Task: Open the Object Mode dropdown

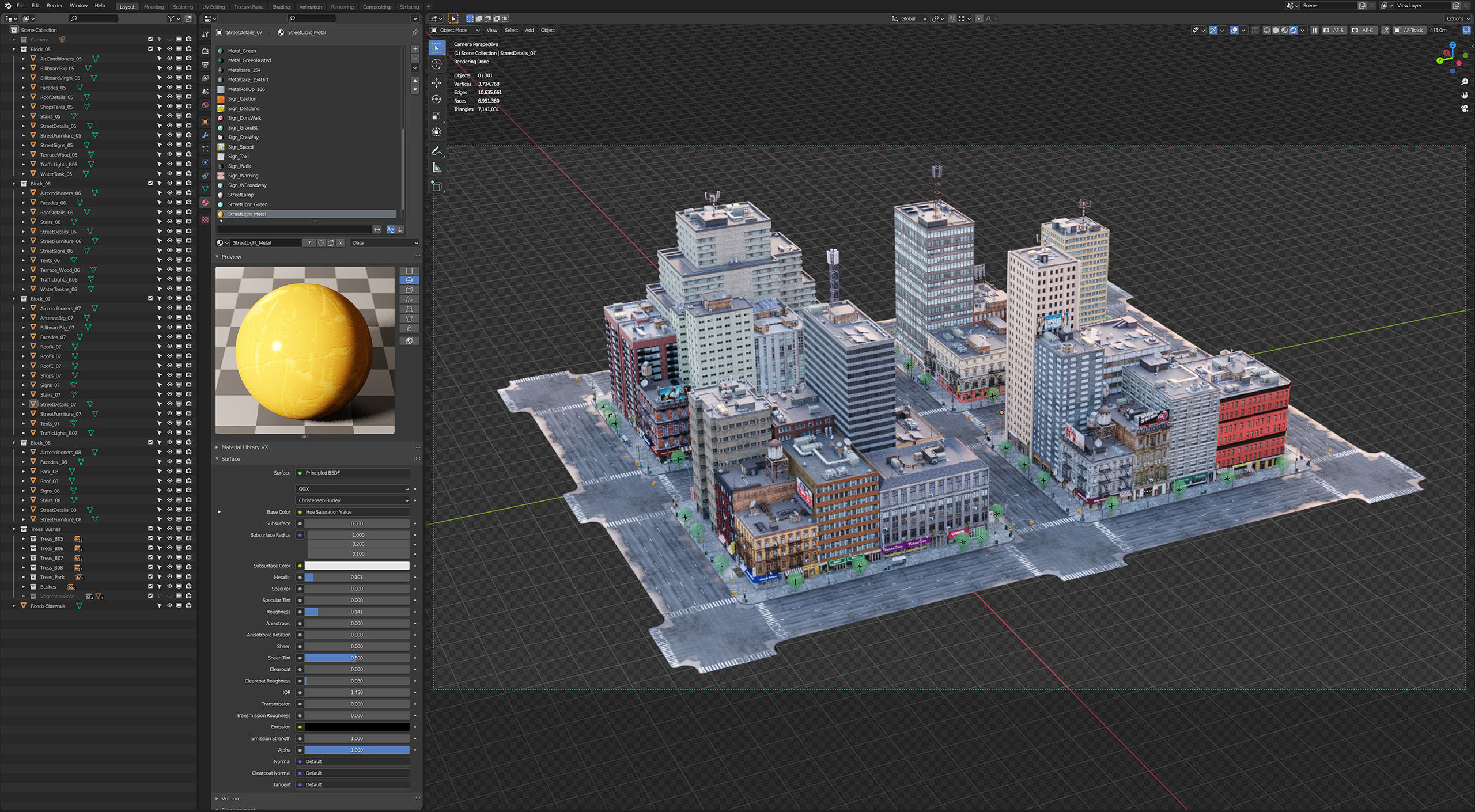Action: point(455,30)
